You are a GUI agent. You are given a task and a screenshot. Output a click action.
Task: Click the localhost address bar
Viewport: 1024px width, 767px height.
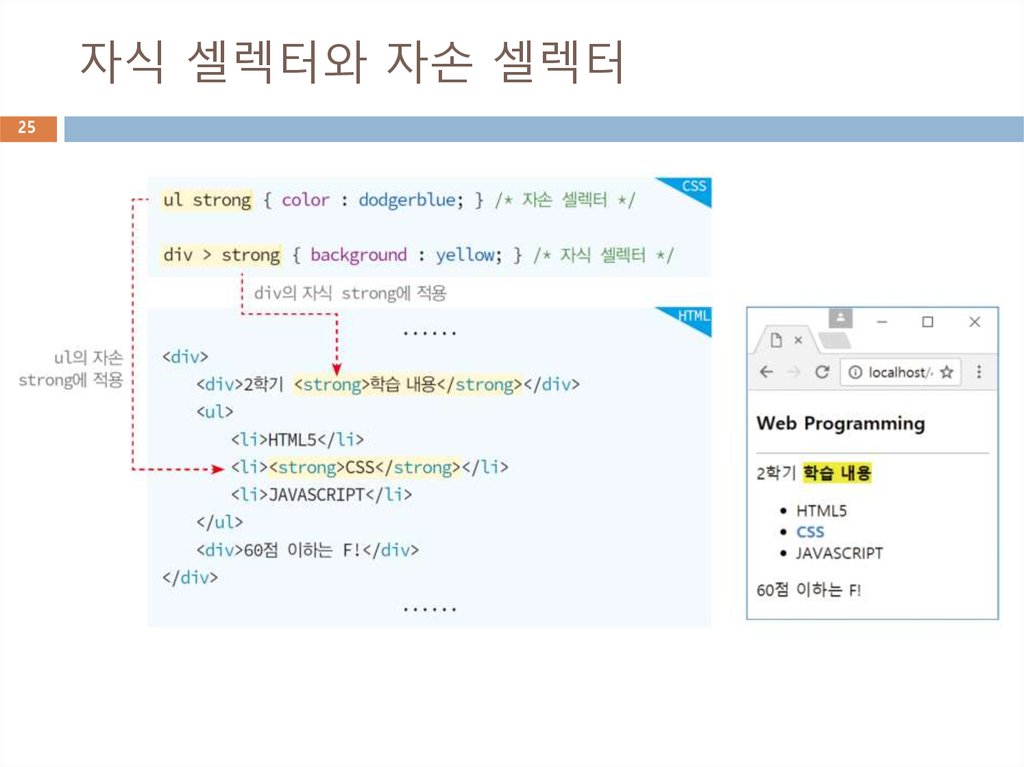(900, 372)
